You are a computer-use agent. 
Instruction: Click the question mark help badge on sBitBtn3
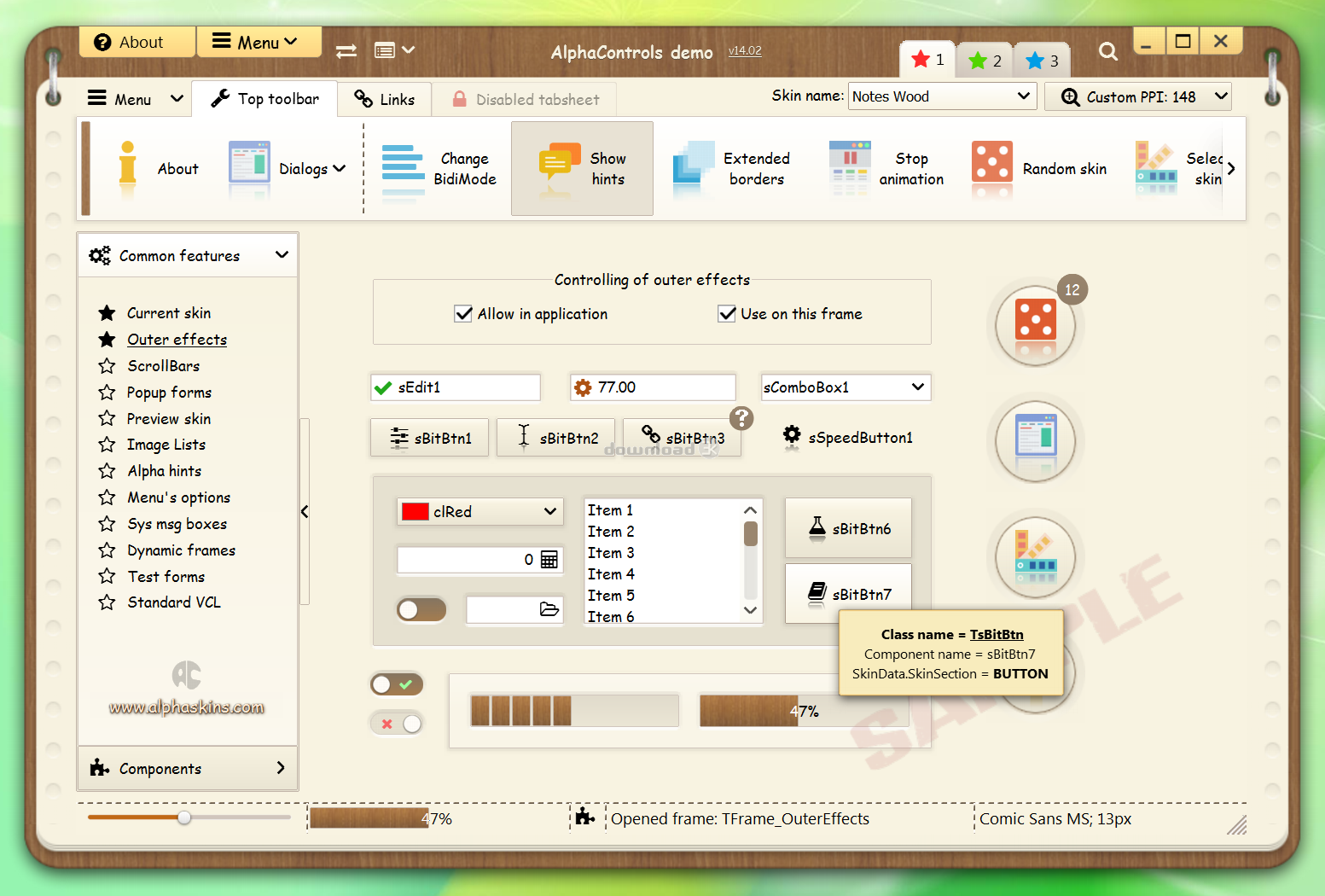click(741, 417)
